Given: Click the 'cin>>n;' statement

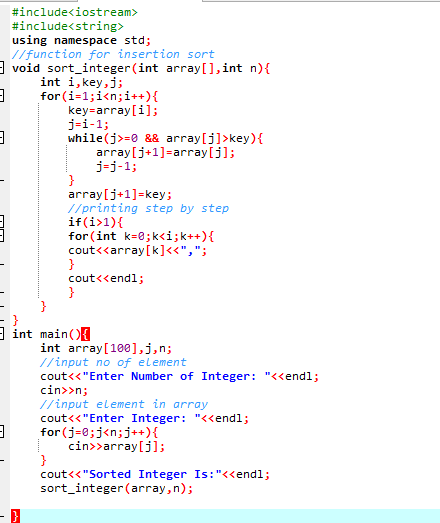Looking at the screenshot, I should [64, 391].
